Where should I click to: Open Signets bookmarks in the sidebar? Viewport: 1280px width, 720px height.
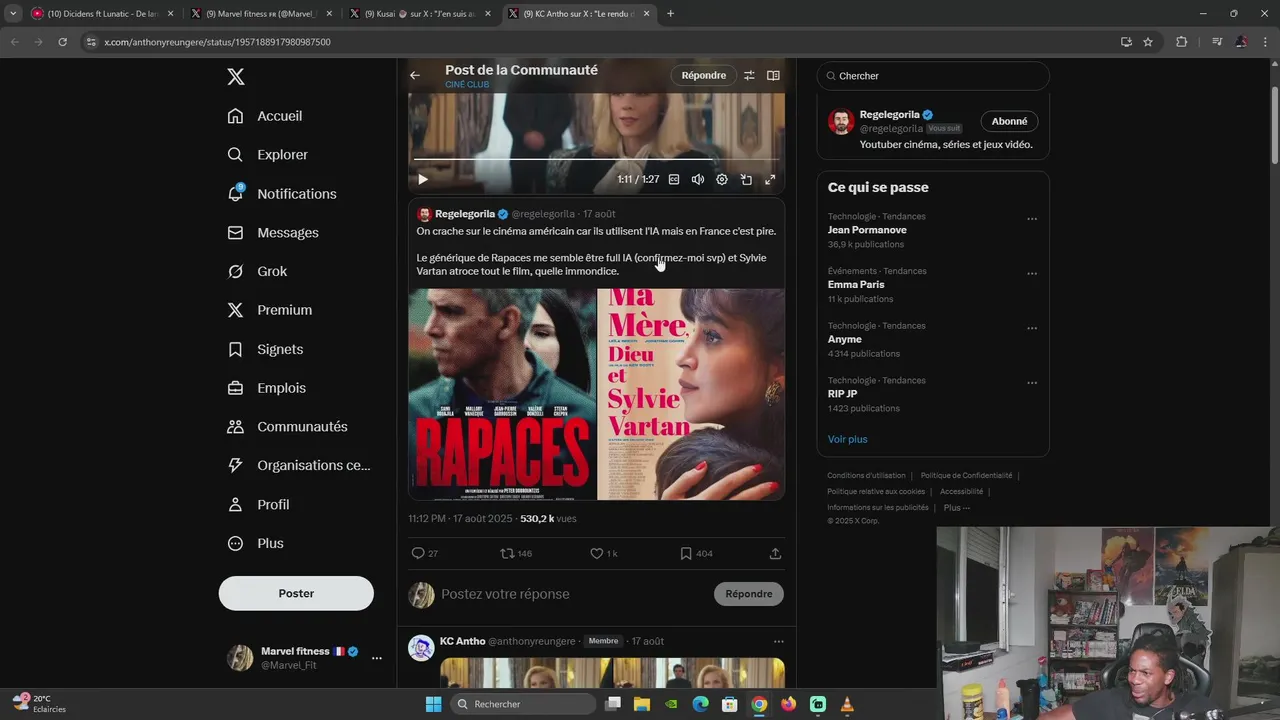[x=265, y=349]
